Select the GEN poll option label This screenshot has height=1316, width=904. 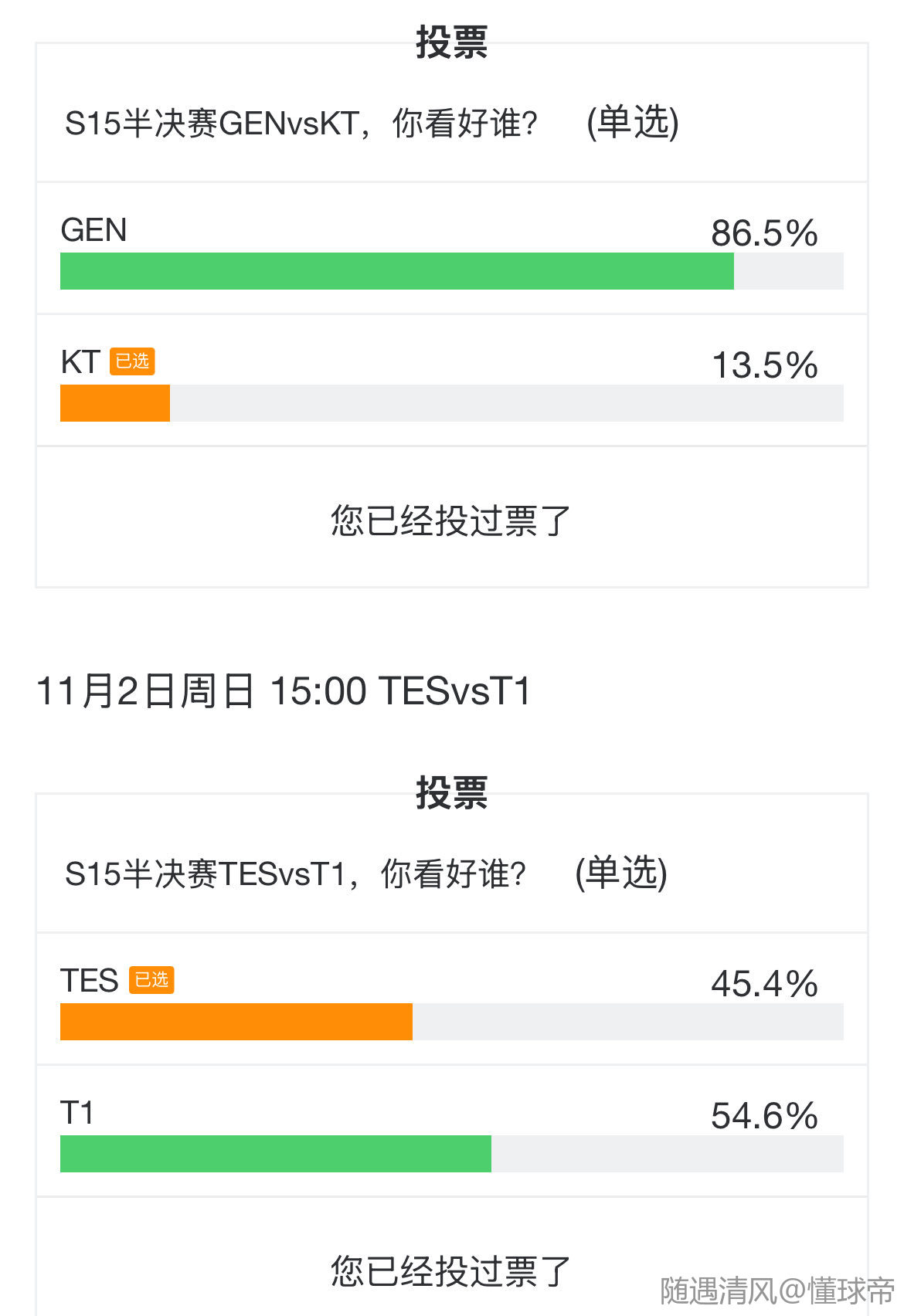(93, 230)
